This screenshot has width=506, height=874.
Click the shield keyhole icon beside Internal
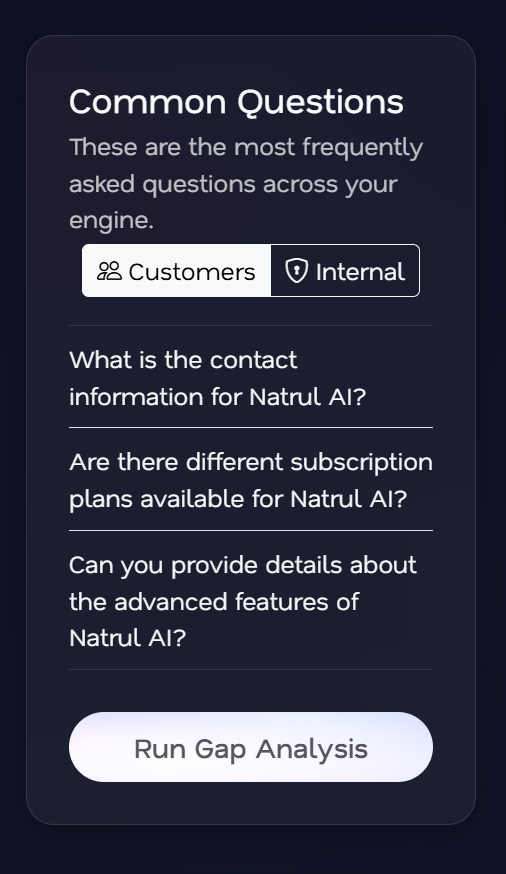(296, 271)
